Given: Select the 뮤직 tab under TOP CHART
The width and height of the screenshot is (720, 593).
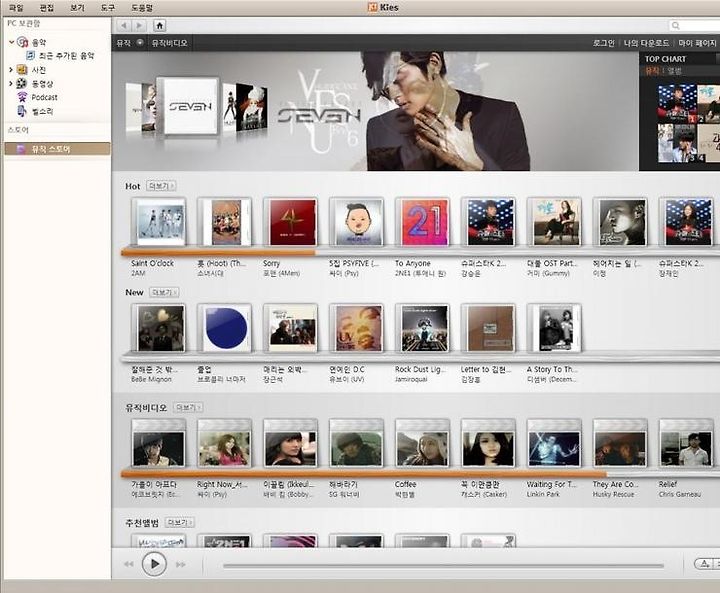Looking at the screenshot, I should click(652, 71).
